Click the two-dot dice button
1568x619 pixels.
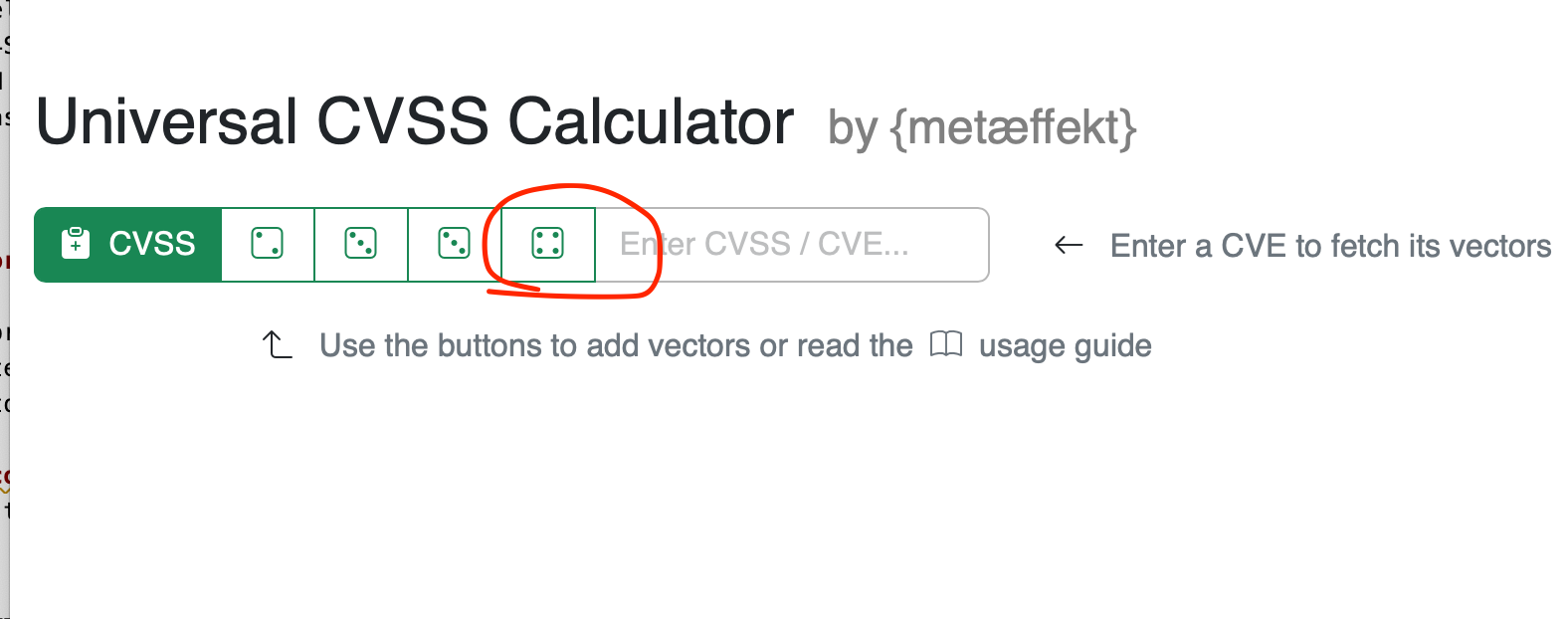[268, 244]
